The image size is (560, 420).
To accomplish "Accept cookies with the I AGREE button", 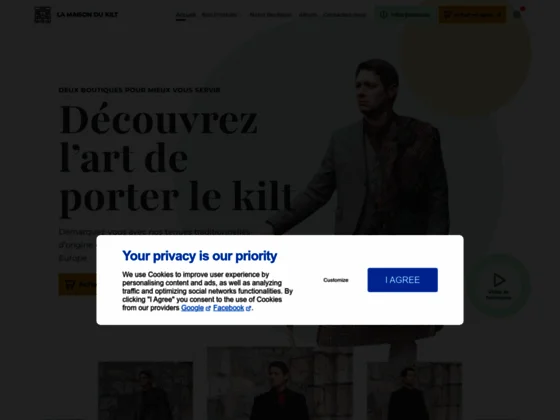I will tap(402, 280).
